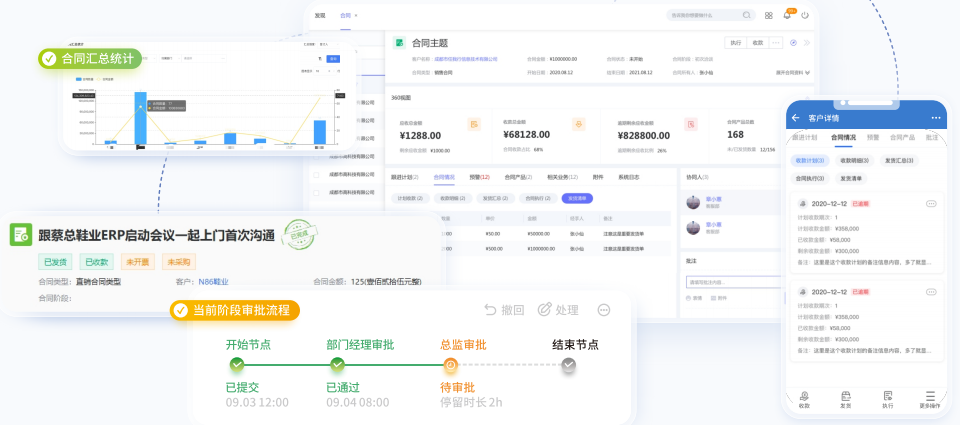Image resolution: width=960 pixels, height=425 pixels.
Task: Tap the 预警 tab in mobile view
Action: pos(873,138)
